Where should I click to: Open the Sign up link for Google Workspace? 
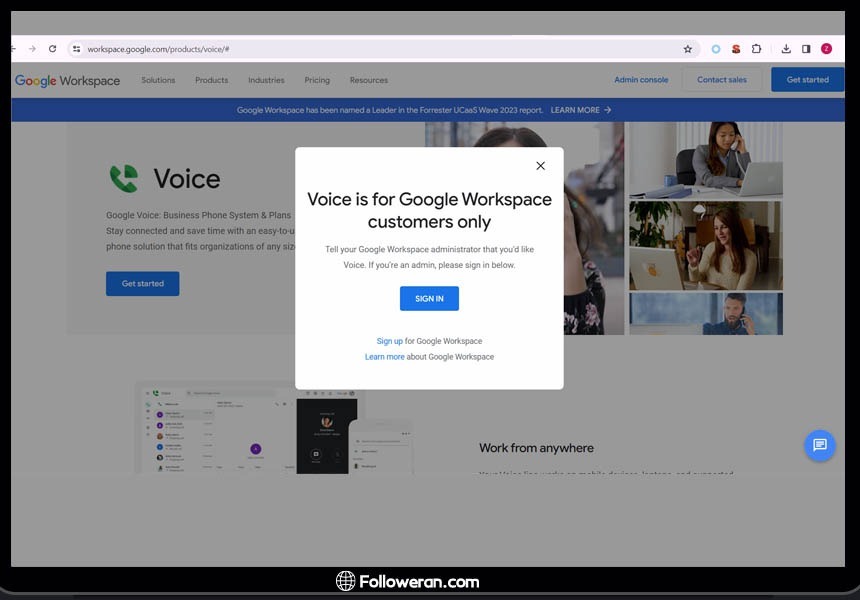pos(390,341)
